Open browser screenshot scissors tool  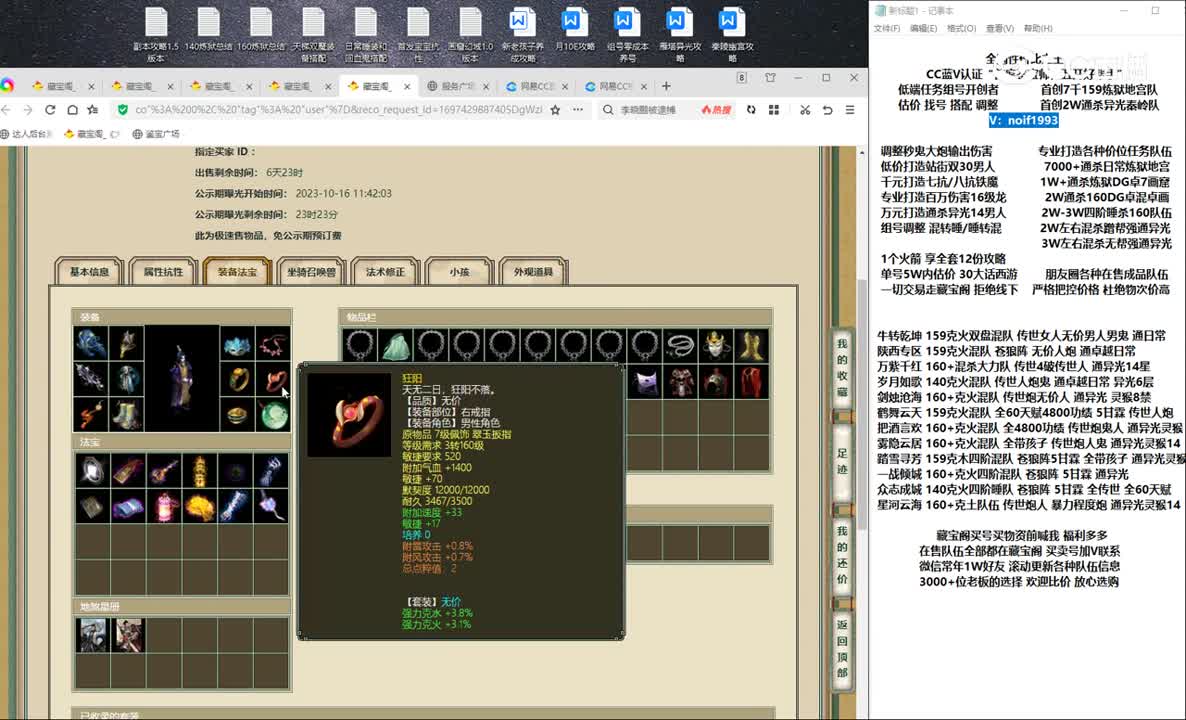[805, 110]
